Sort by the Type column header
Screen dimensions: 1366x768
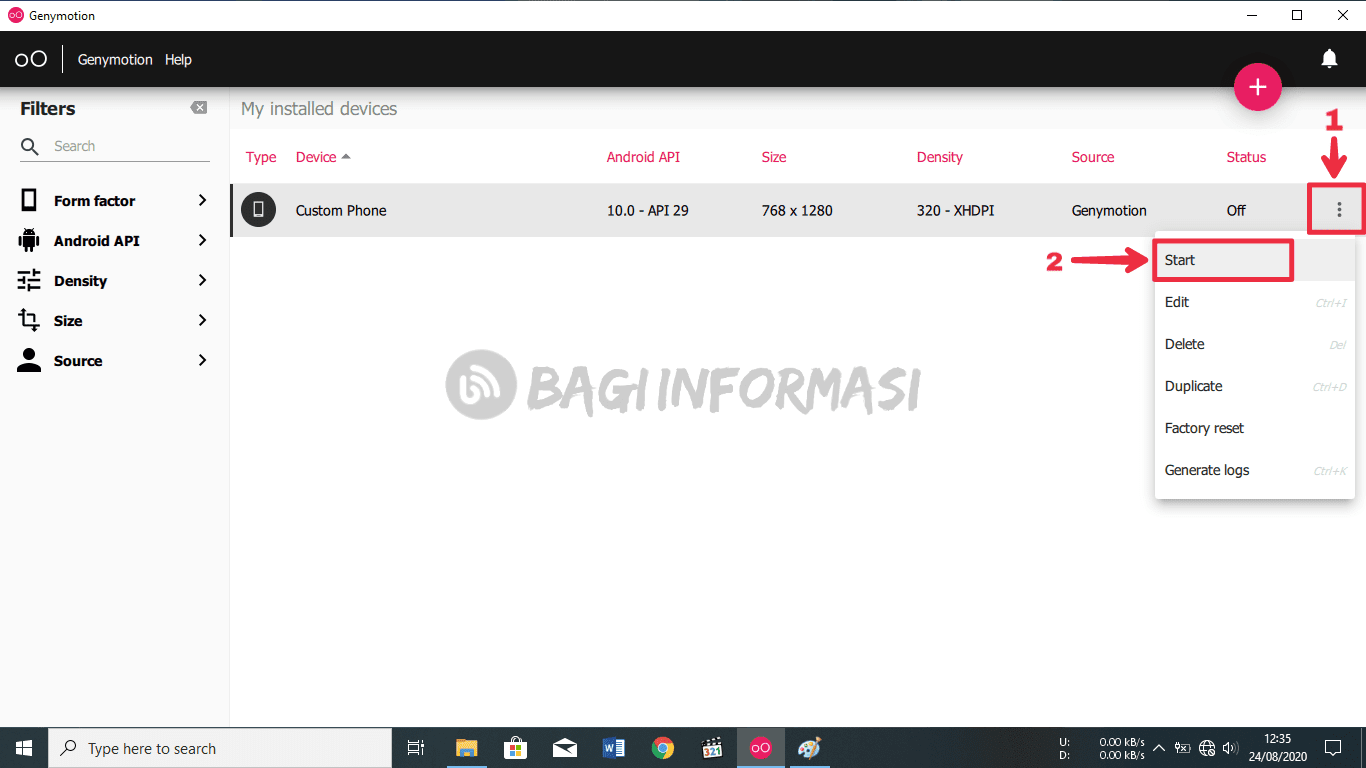[x=261, y=157]
